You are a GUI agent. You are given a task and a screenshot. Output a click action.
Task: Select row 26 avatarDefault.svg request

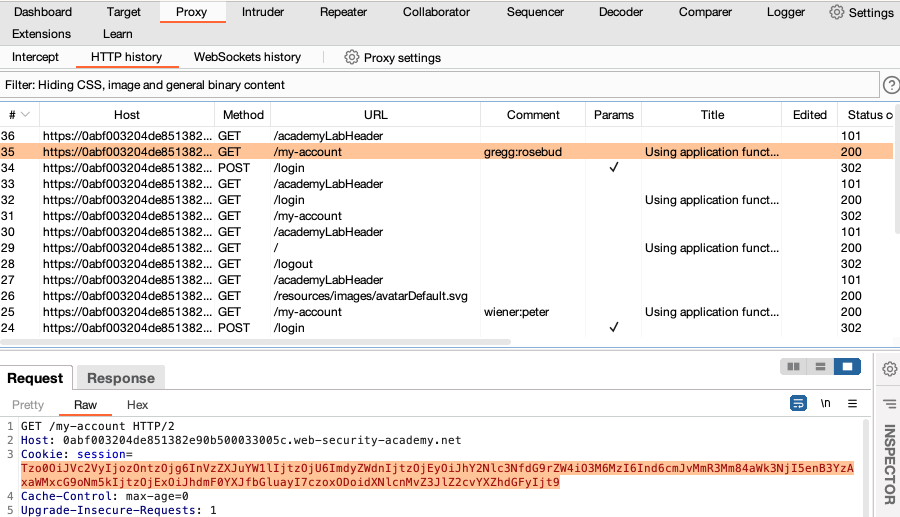pos(447,296)
